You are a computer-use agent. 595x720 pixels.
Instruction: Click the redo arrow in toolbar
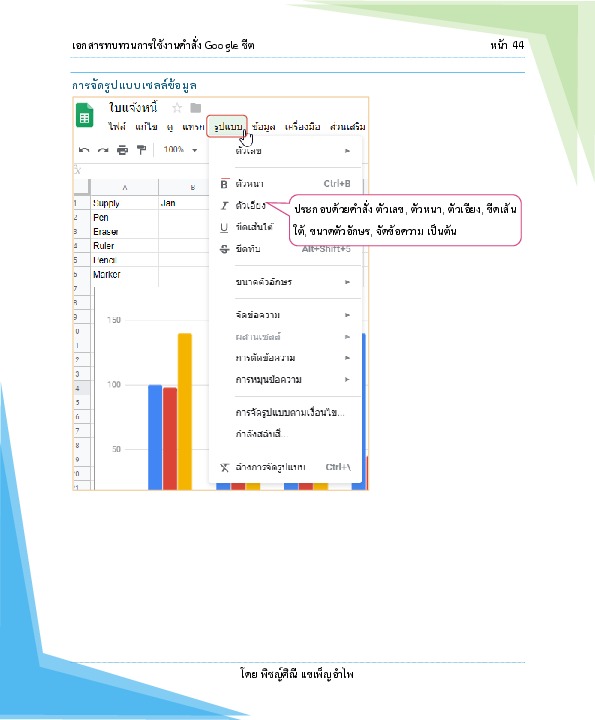pyautogui.click(x=103, y=150)
